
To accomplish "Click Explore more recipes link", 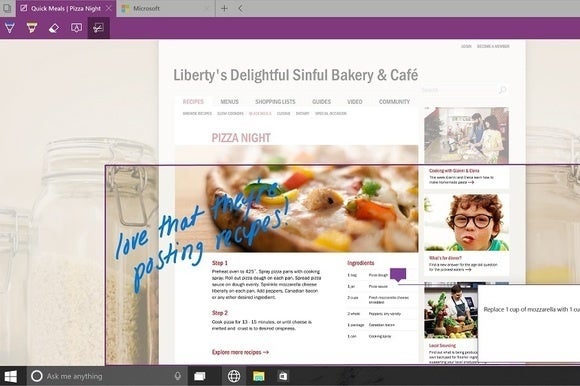I will pyautogui.click(x=240, y=352).
